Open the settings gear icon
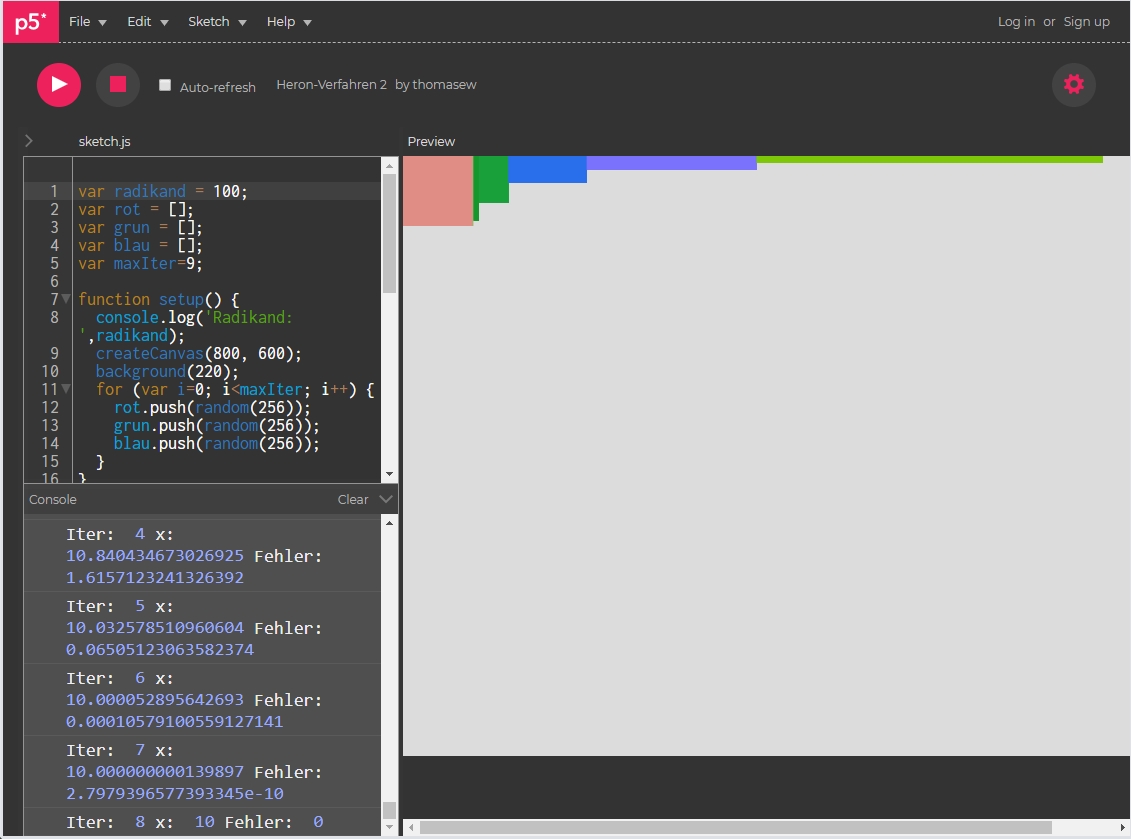The image size is (1131, 839). point(1073,85)
